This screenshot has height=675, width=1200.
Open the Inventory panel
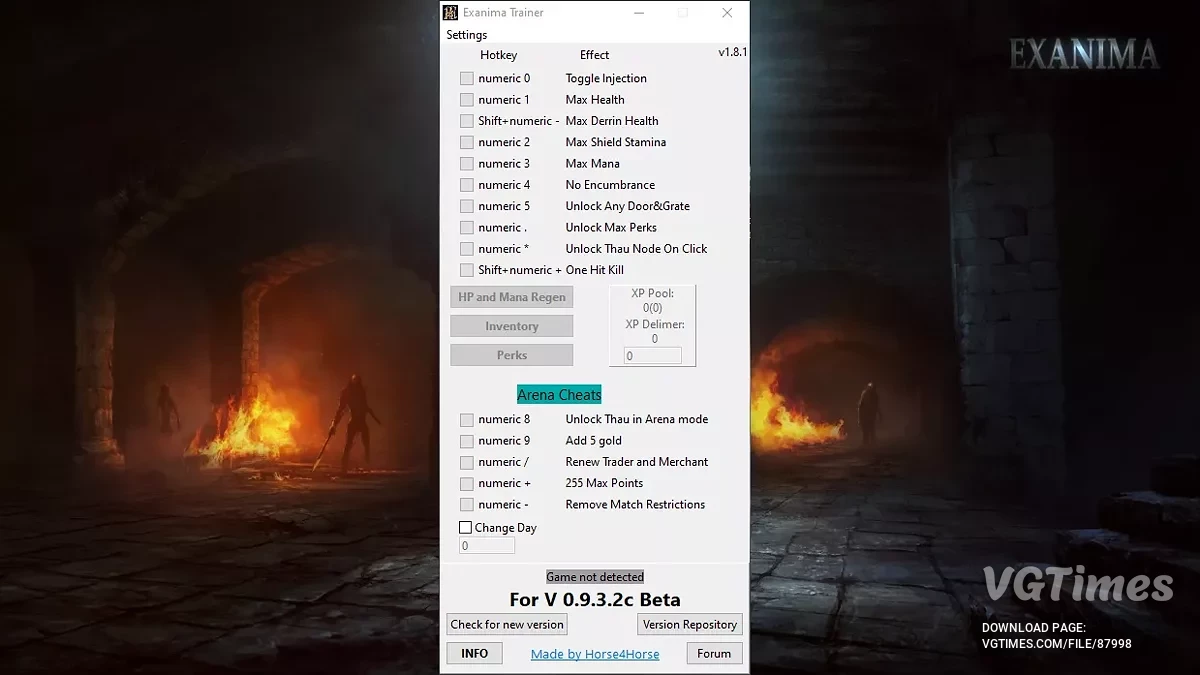(511, 325)
